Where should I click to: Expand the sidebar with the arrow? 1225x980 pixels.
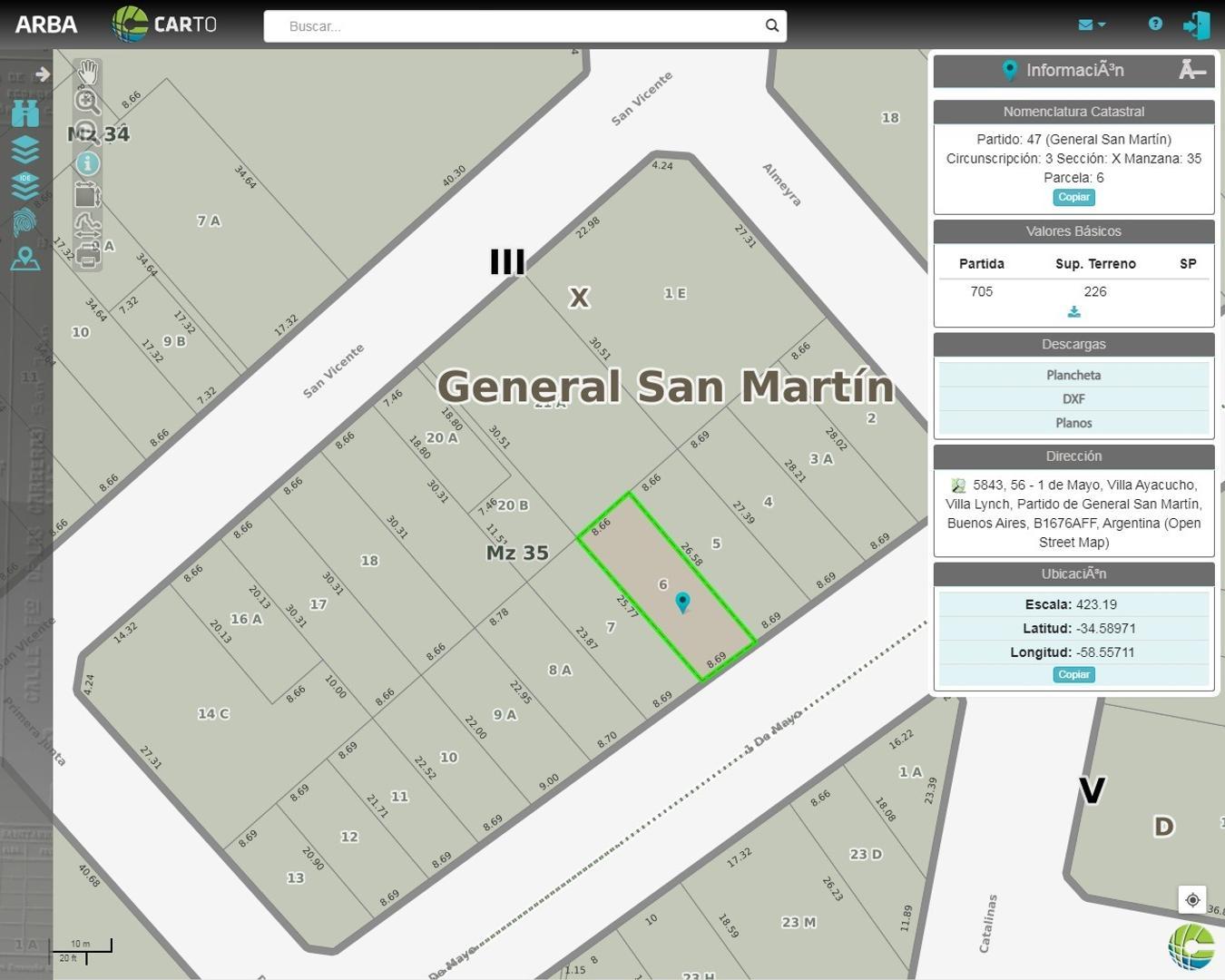[42, 73]
